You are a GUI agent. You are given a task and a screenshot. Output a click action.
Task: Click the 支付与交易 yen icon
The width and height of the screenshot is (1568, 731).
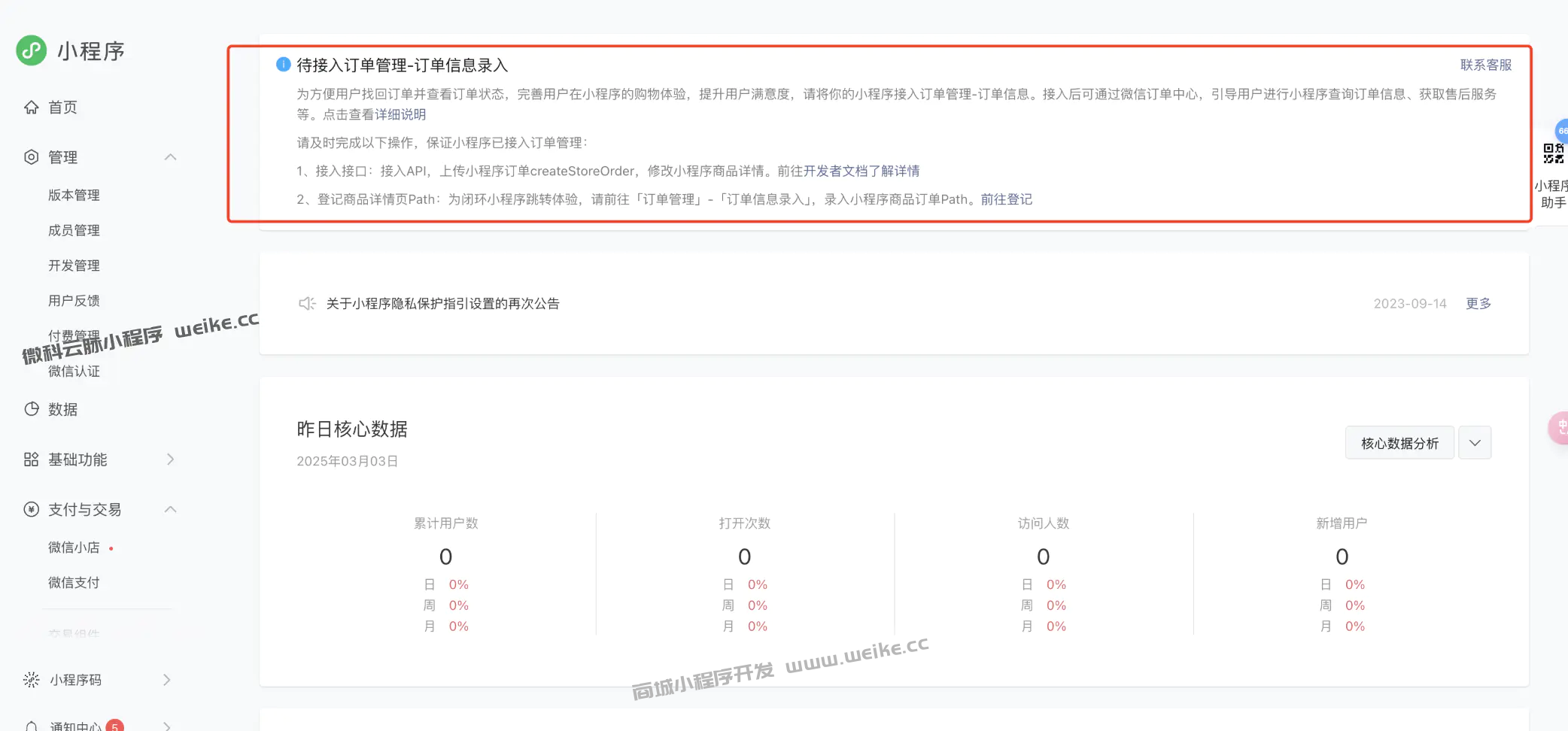[x=32, y=509]
